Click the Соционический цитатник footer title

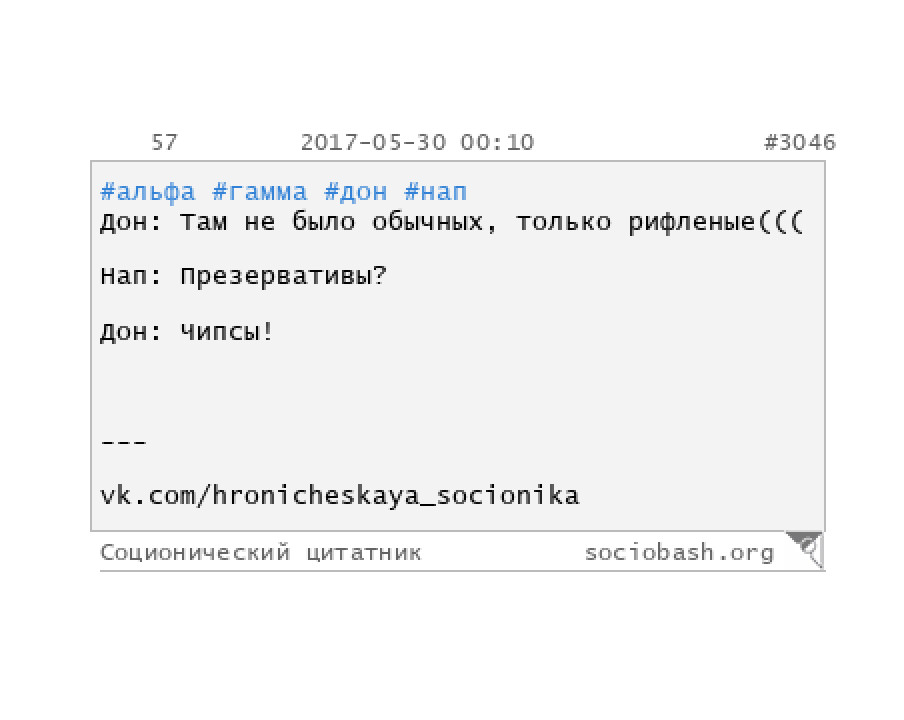[x=261, y=553]
